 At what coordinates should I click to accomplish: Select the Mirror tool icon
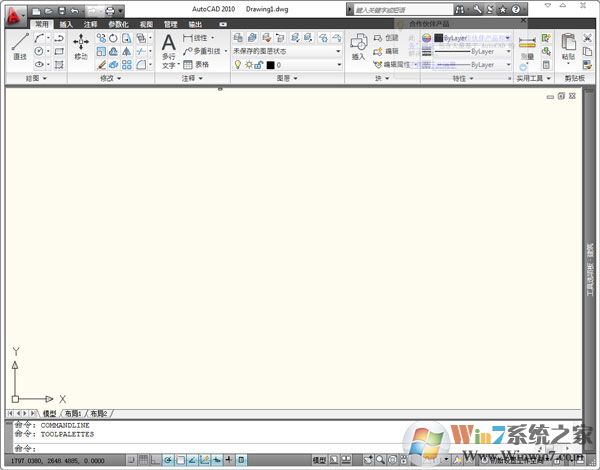coord(127,51)
